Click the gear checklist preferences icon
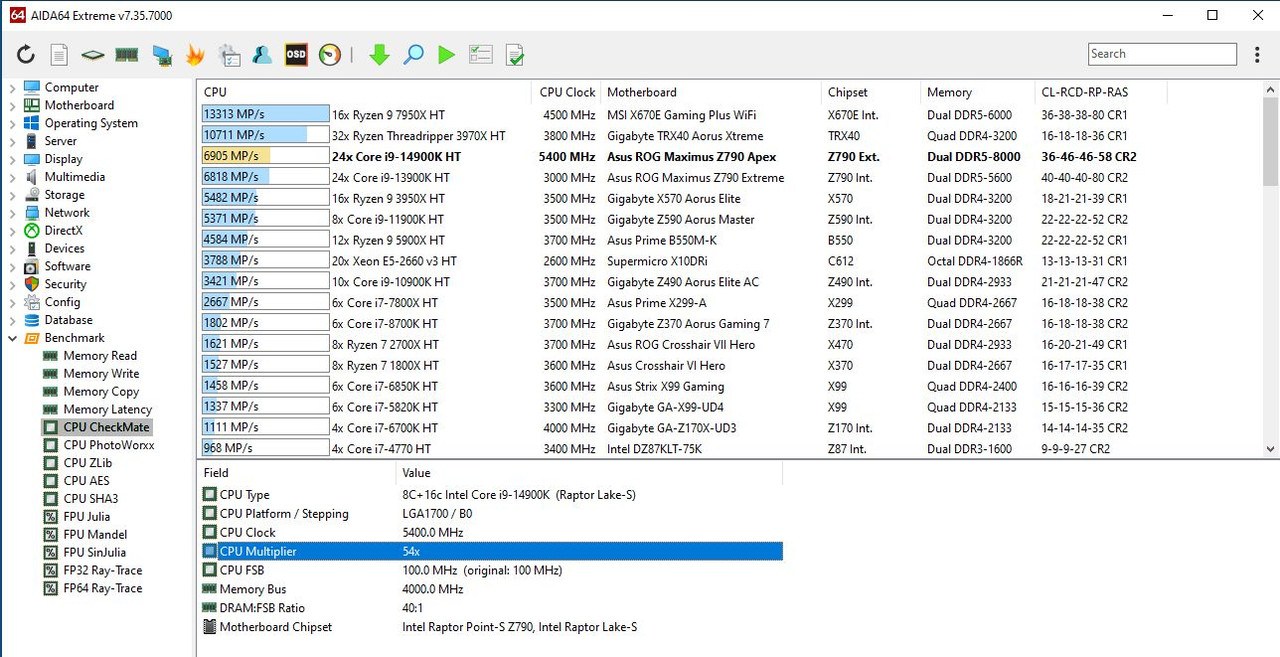The image size is (1280, 657). pyautogui.click(x=229, y=55)
